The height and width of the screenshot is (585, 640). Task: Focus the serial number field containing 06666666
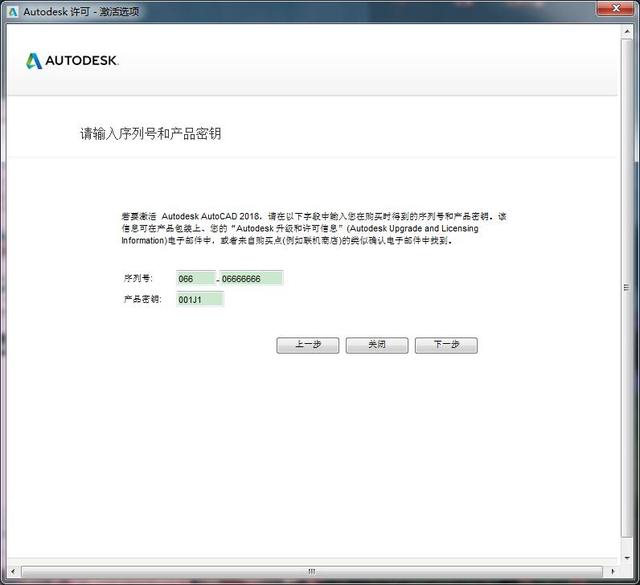252,278
